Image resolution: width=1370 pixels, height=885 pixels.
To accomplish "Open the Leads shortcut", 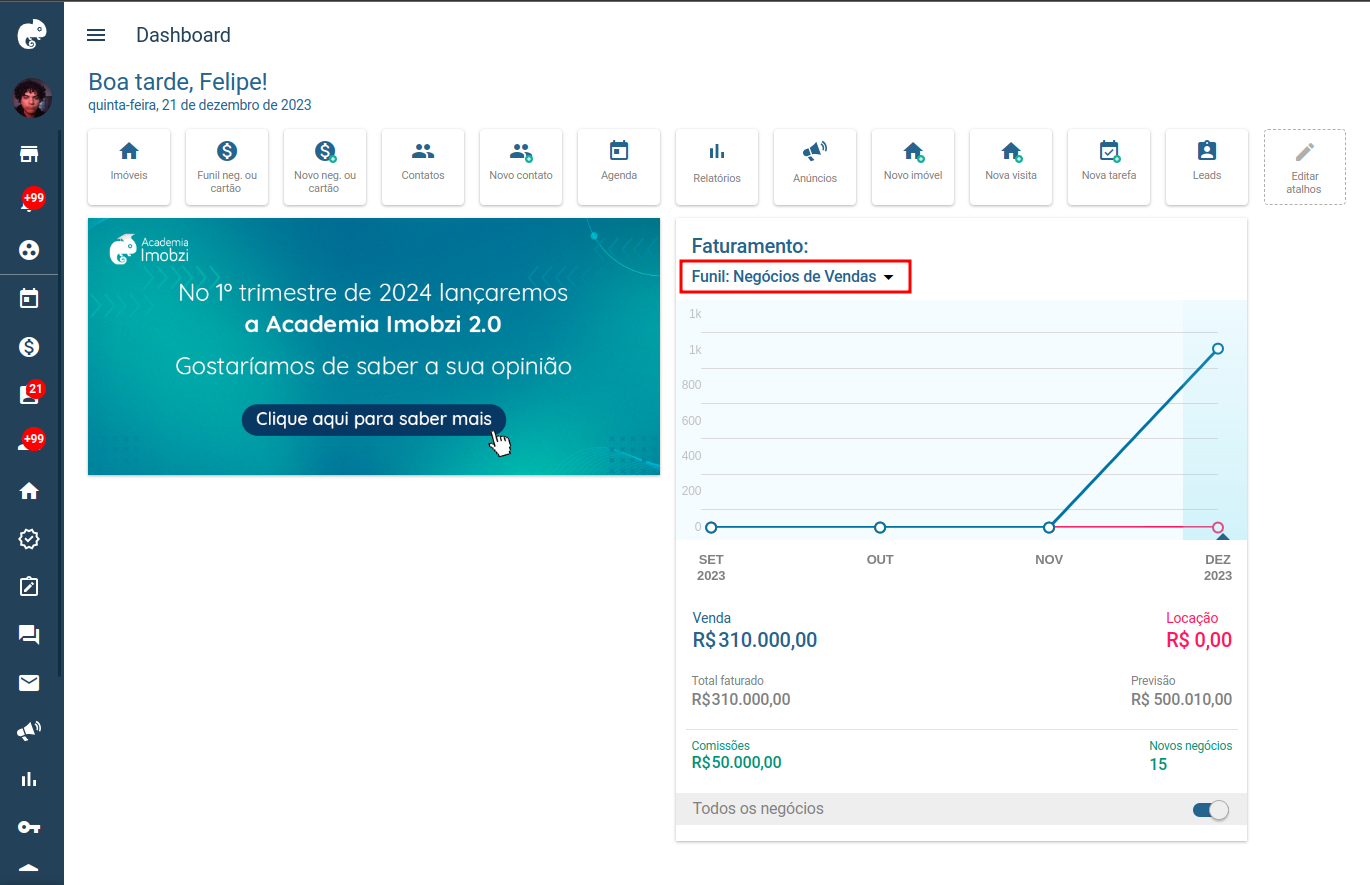I will pos(1207,167).
